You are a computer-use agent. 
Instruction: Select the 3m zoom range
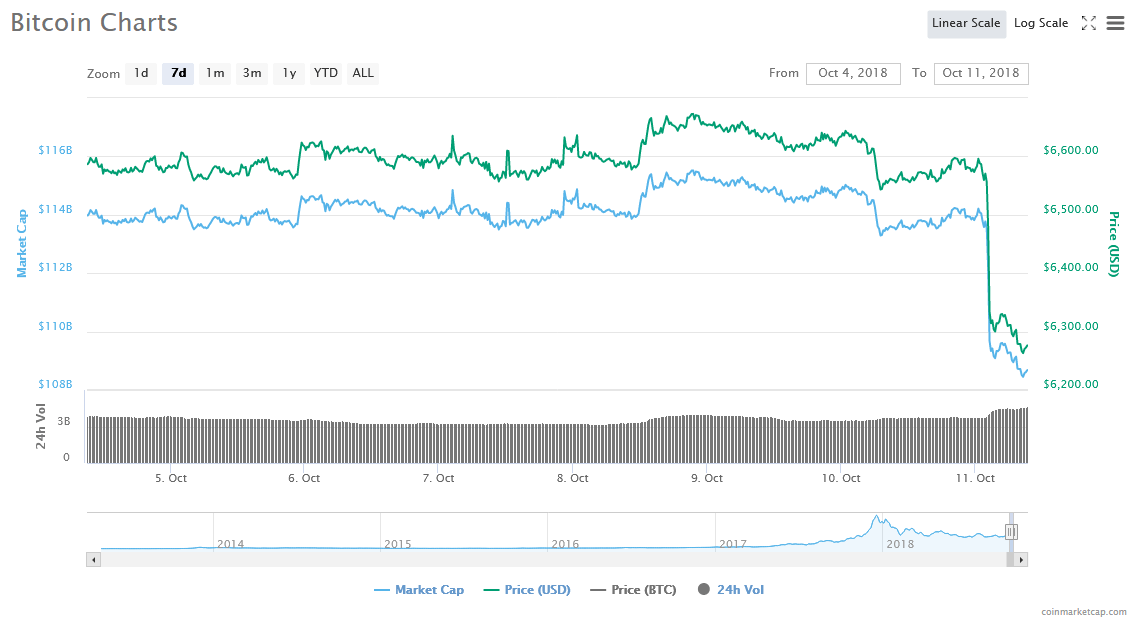[252, 73]
